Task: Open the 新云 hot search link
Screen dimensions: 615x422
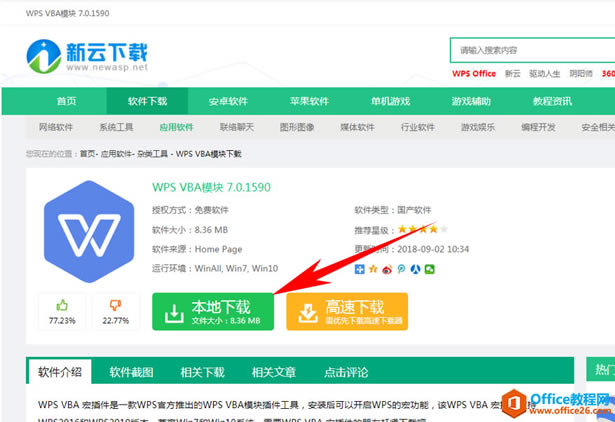Action: 512,74
